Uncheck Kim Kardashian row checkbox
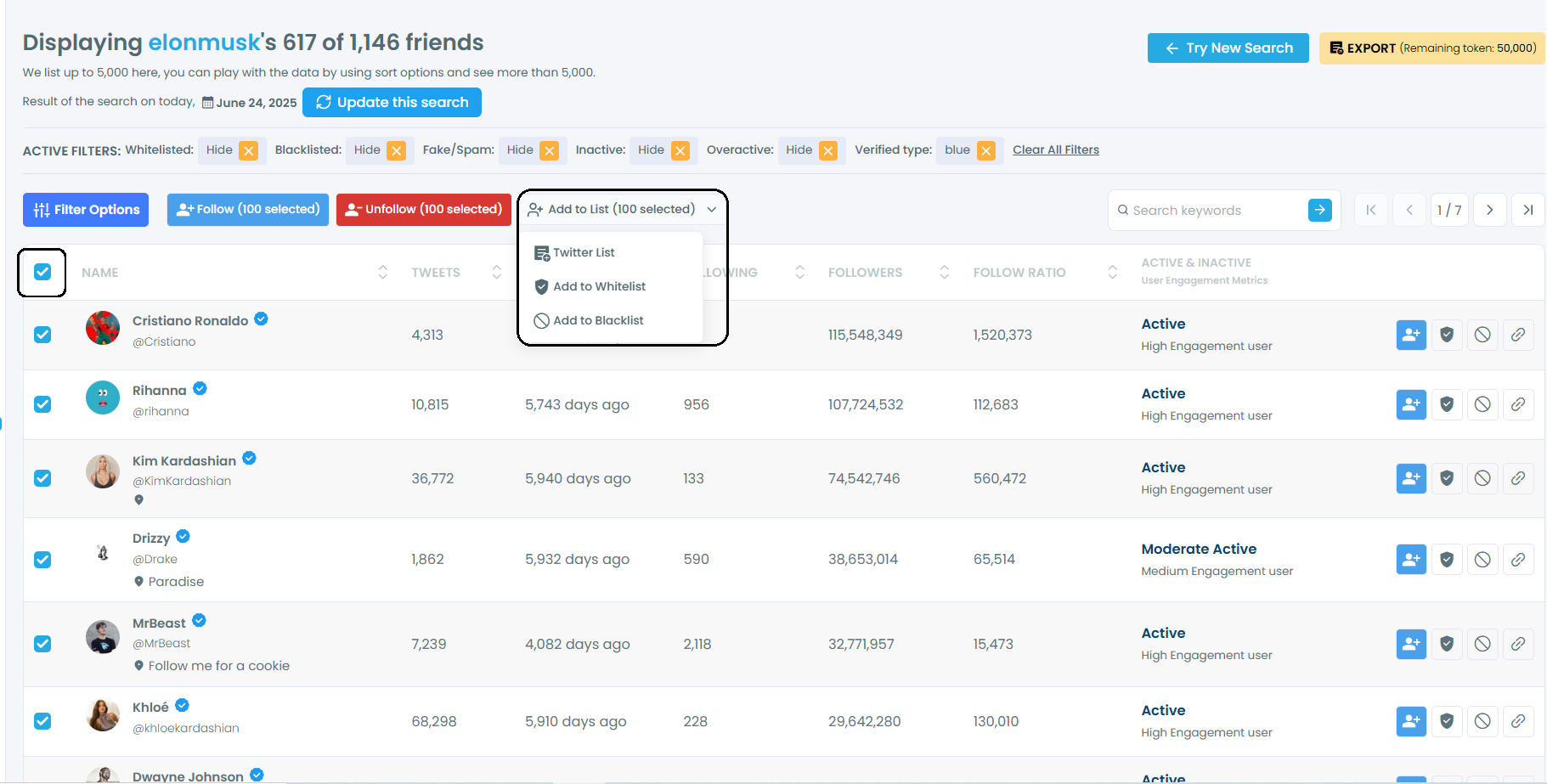Viewport: 1547px width, 784px height. (x=42, y=478)
